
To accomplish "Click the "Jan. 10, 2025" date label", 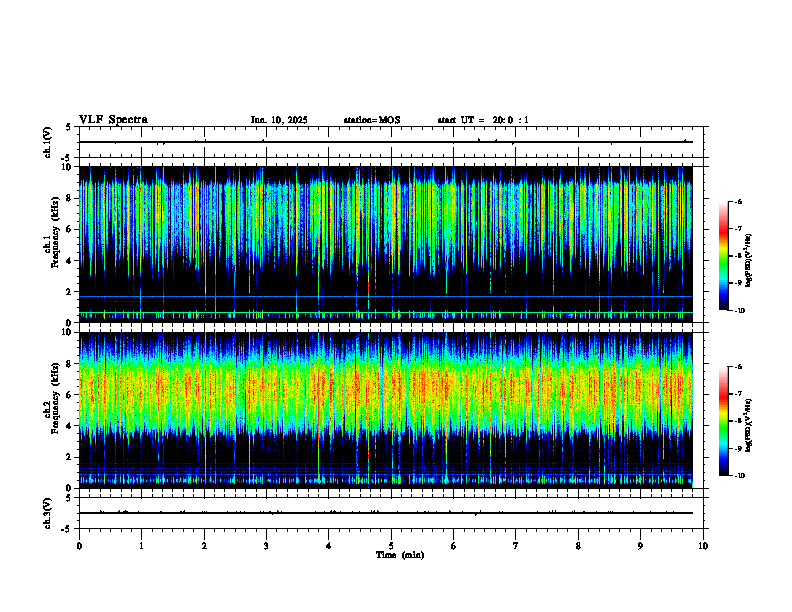I will coord(279,120).
